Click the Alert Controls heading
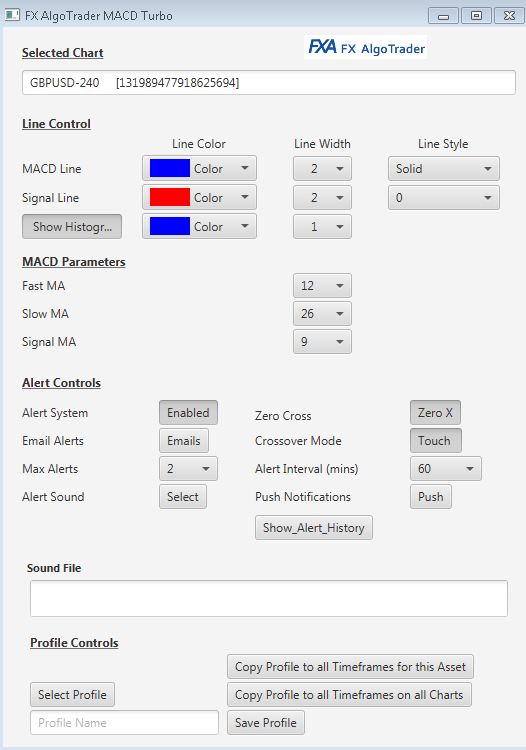526x750 pixels. tap(61, 383)
